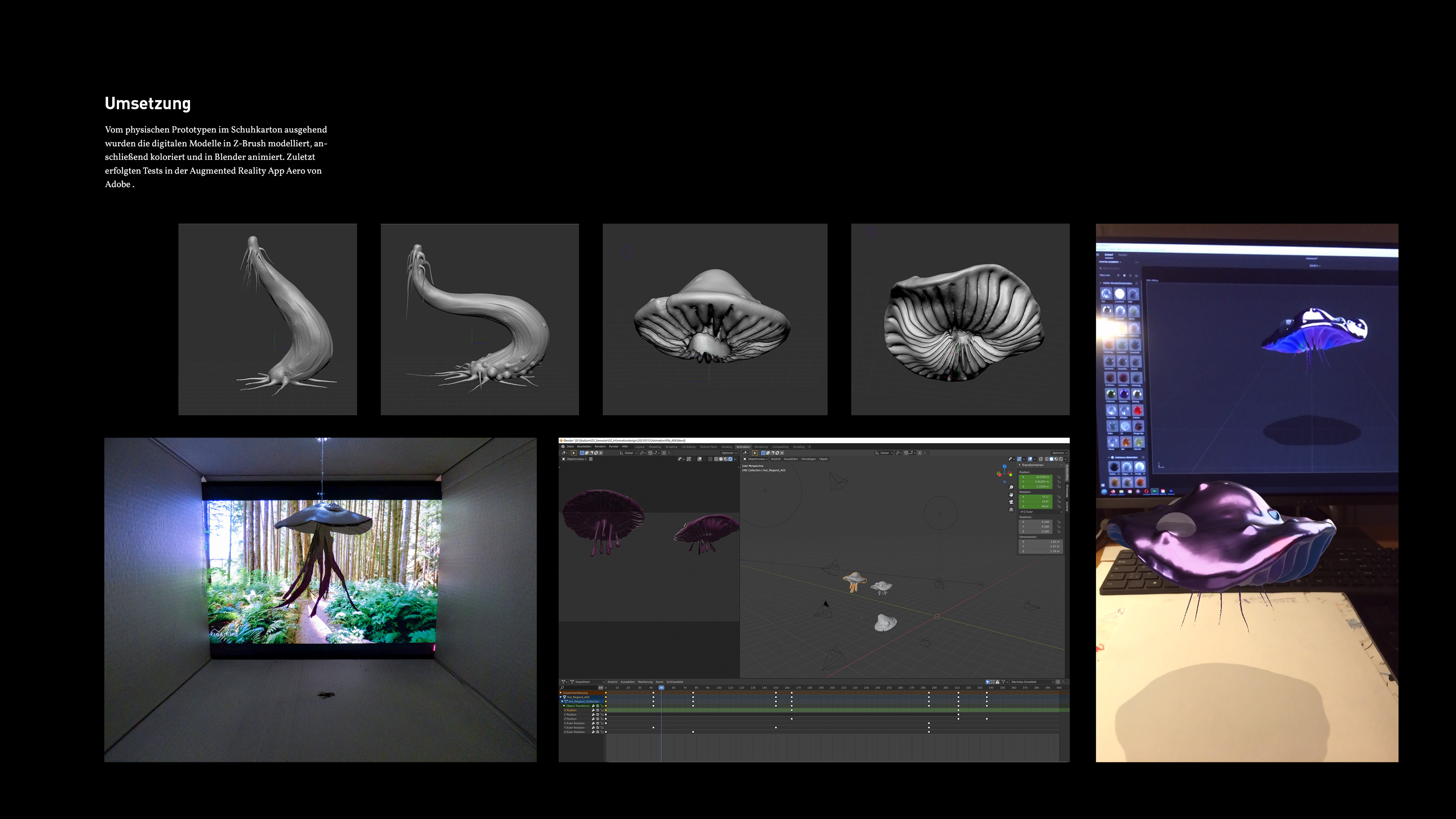Click the current frame marker 49 on the timeline
The height and width of the screenshot is (819, 1456).
661,688
